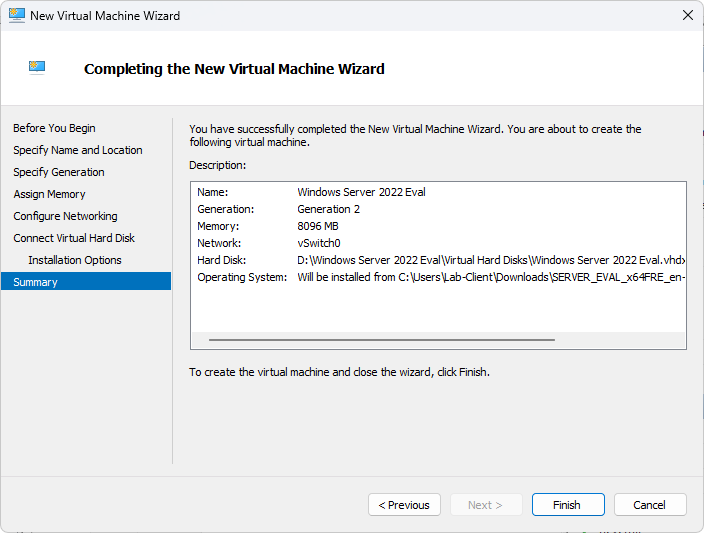Open Specify Generation step

59,172
